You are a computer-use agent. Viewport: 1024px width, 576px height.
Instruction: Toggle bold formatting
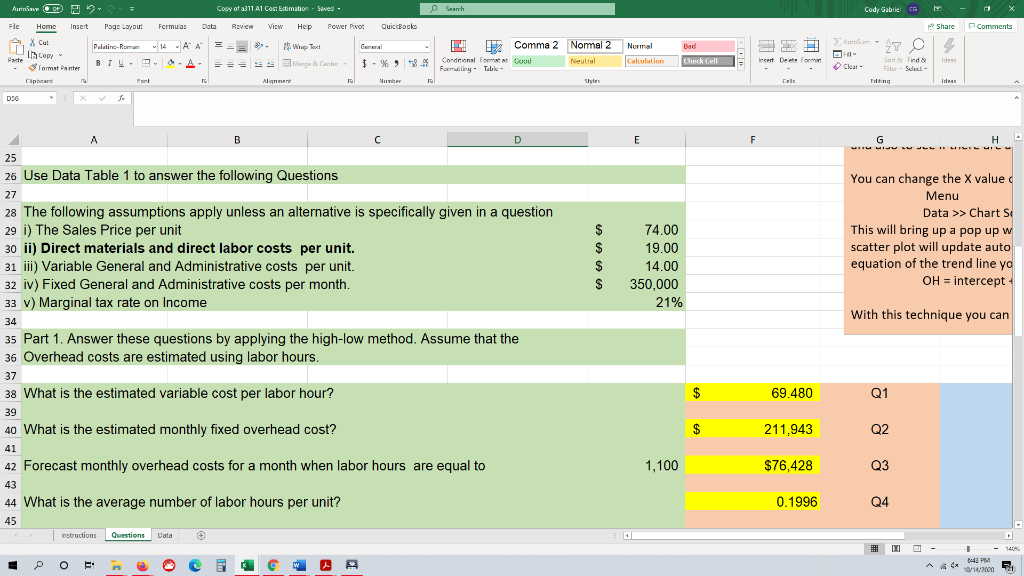pos(97,63)
